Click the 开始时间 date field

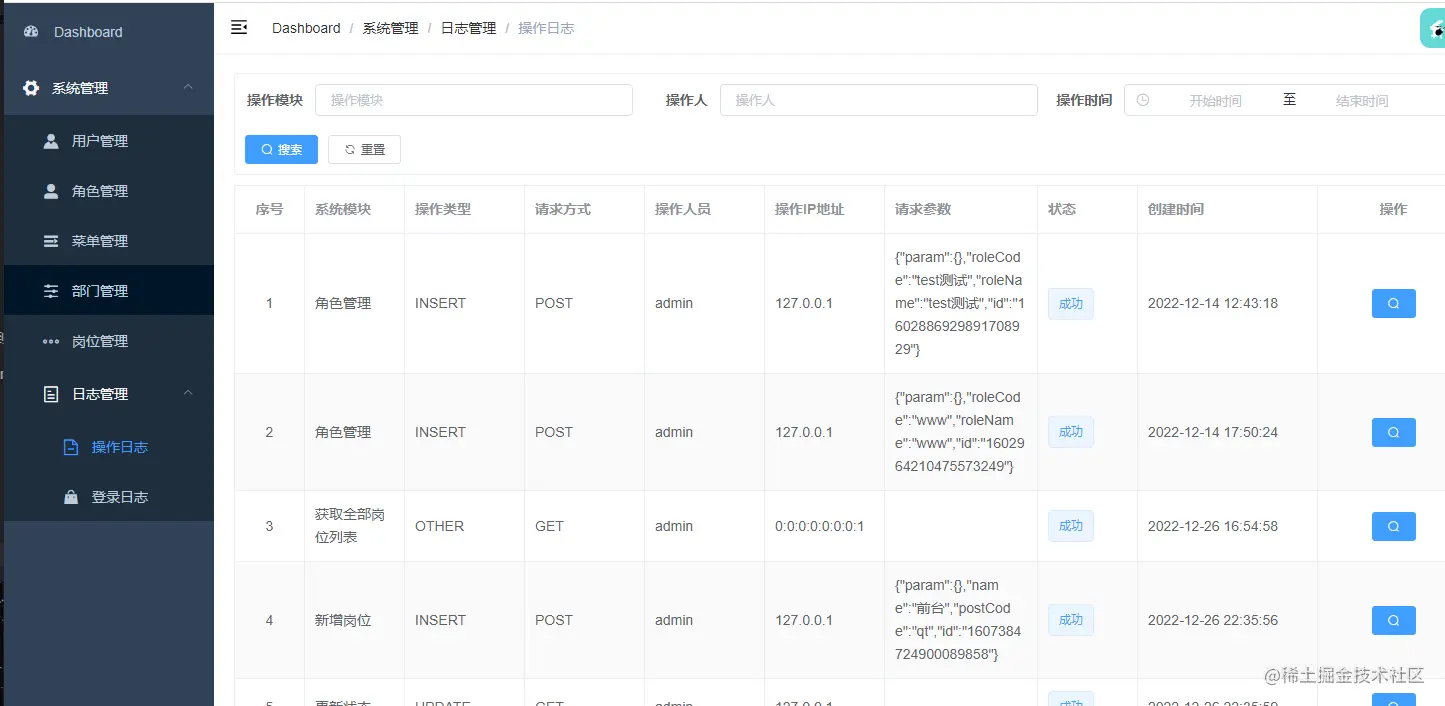(1215, 101)
